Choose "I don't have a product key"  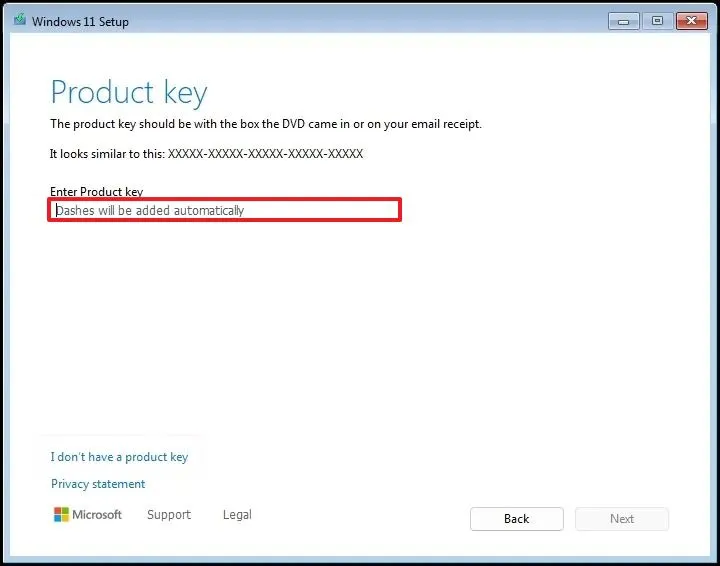coord(119,457)
